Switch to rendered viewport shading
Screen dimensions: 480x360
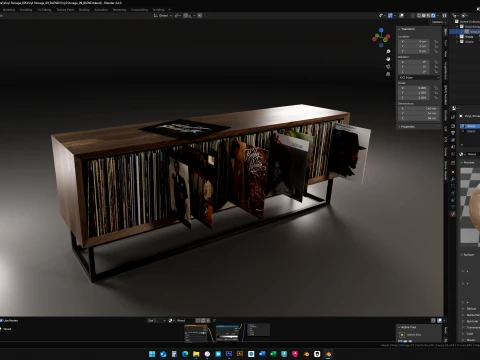pyautogui.click(x=433, y=16)
